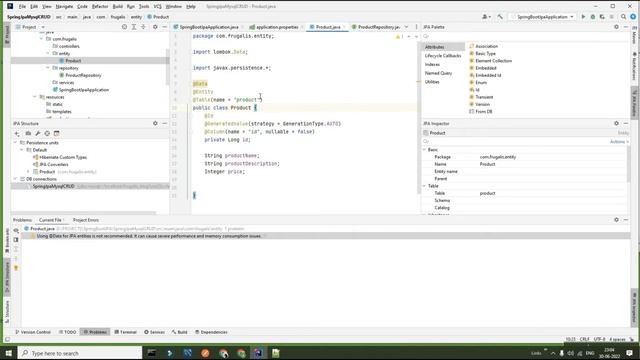Open the Actions dropdown in JPA Inspector
Screen dimensions: 640x360
coord(619,142)
